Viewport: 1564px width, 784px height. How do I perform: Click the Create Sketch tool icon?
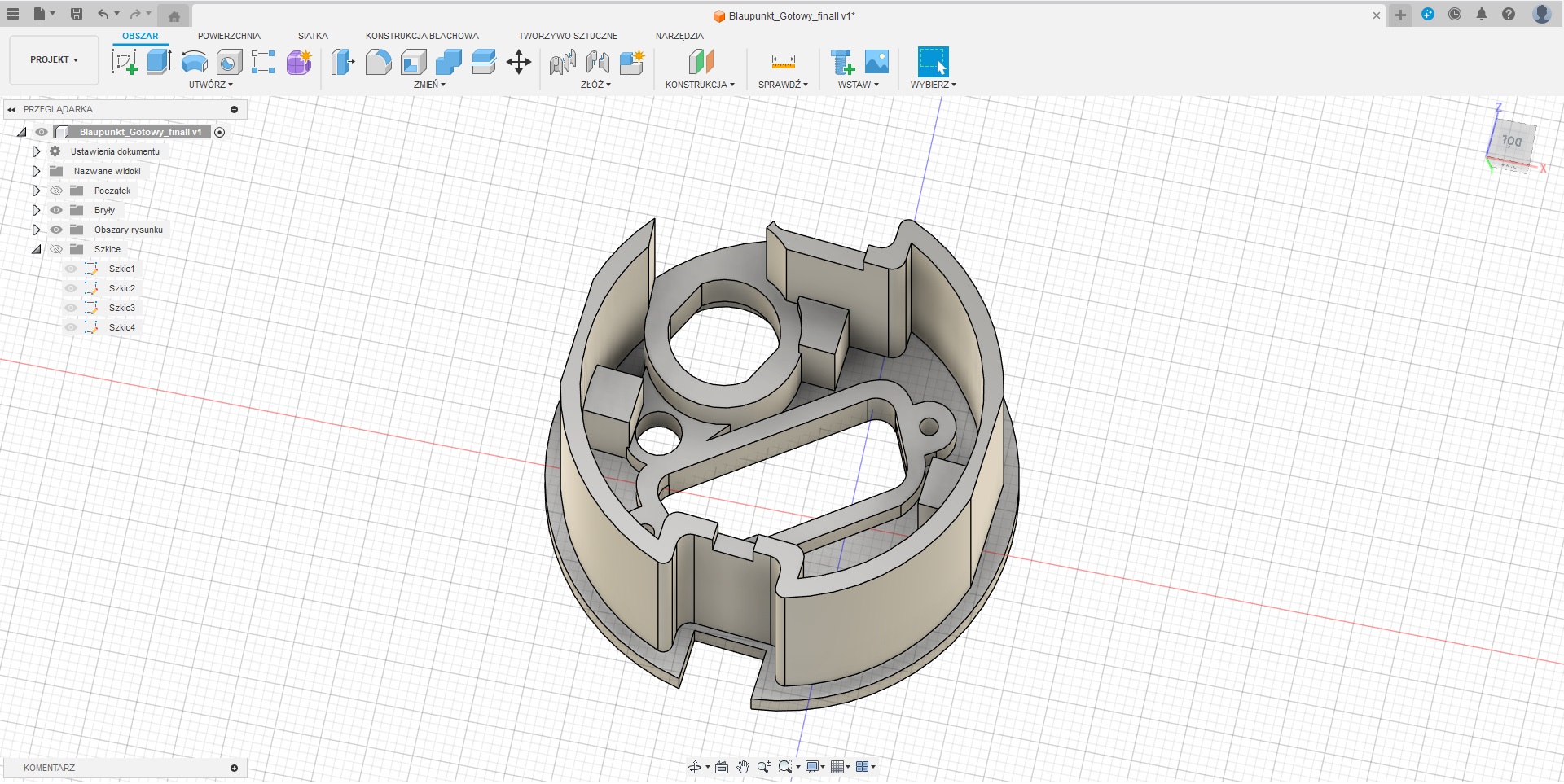(x=124, y=62)
